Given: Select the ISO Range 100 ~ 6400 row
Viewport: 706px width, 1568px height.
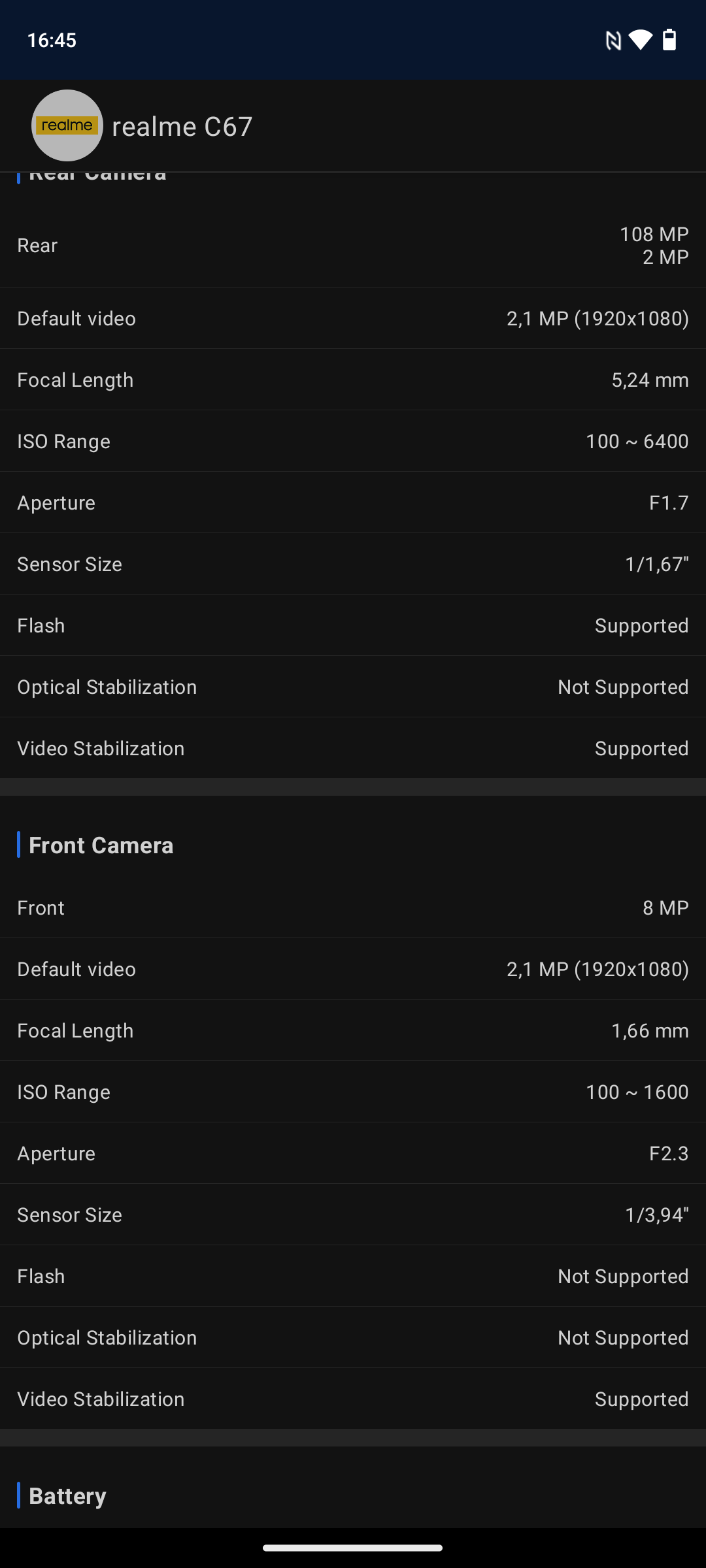Looking at the screenshot, I should pos(353,441).
